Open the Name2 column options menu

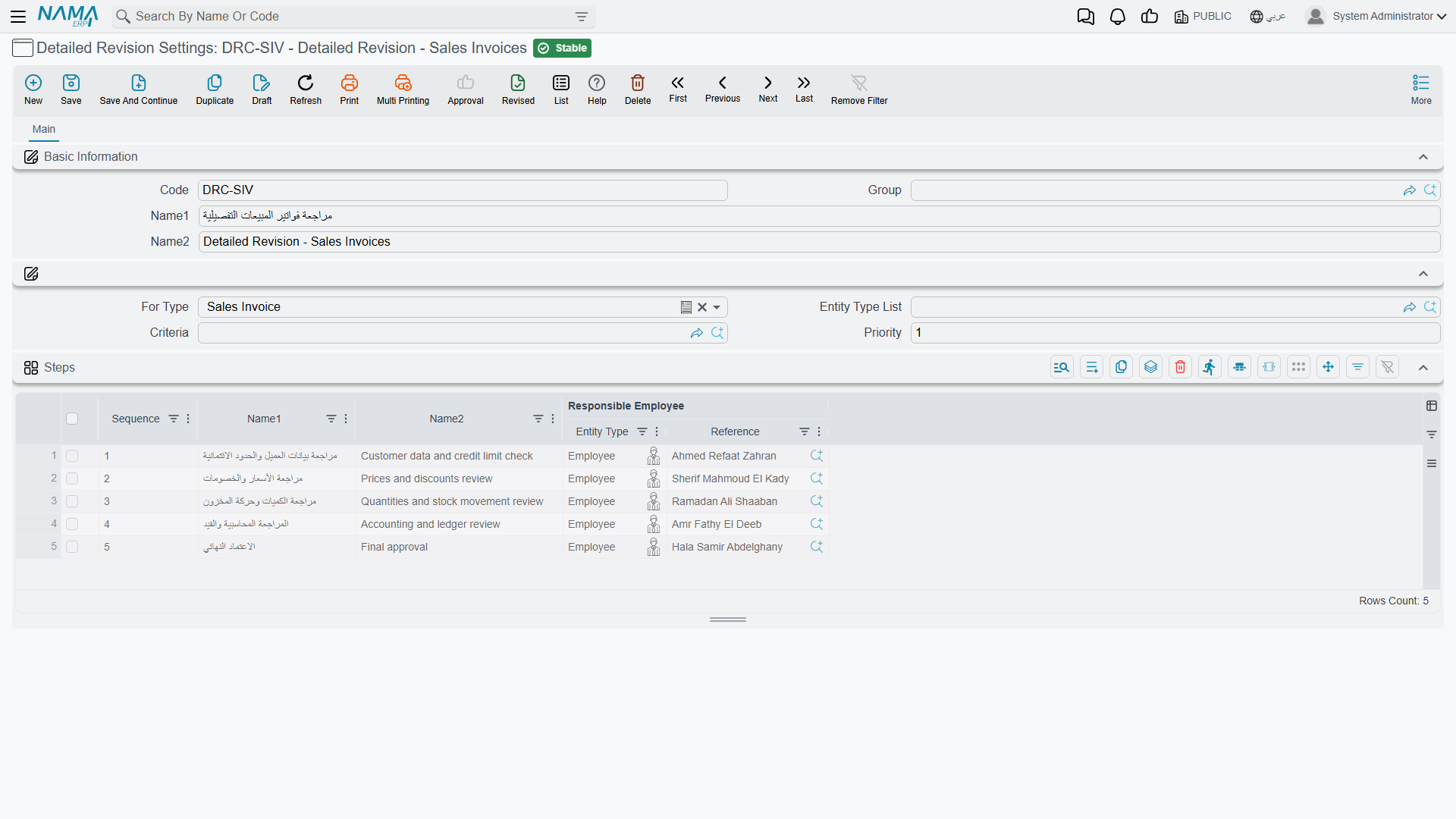[553, 419]
